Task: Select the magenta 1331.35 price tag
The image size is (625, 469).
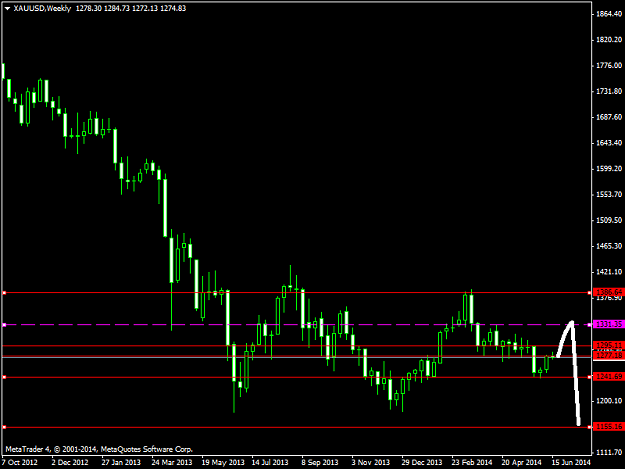Action: tap(608, 324)
